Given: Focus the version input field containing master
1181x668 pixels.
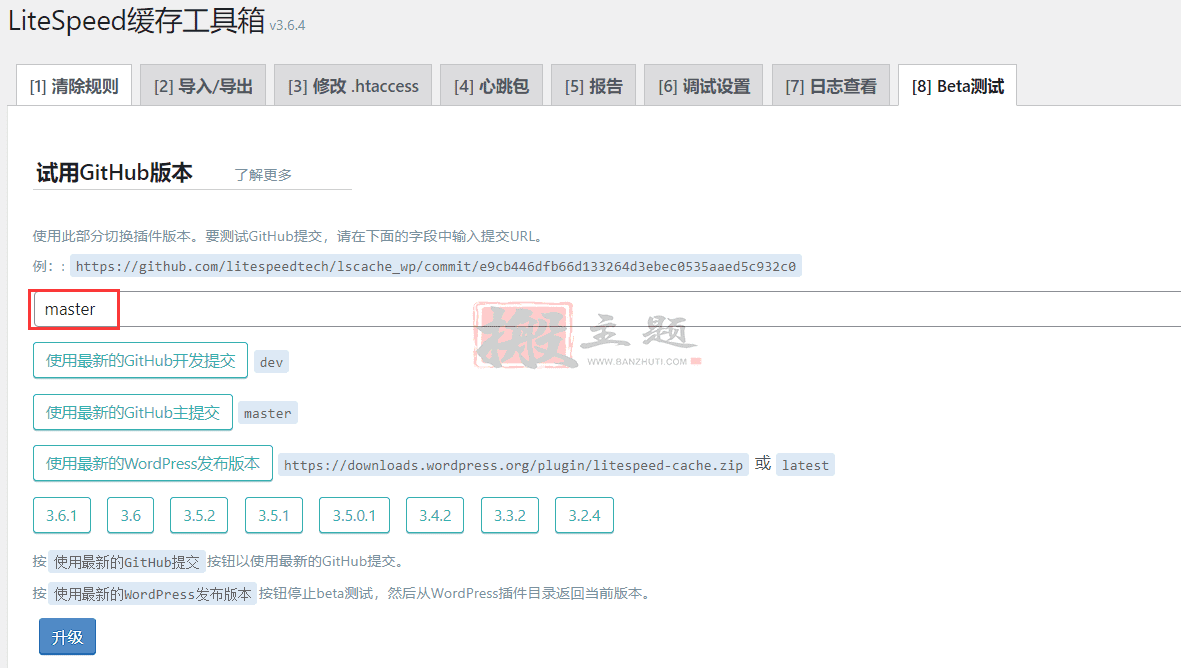Looking at the screenshot, I should [607, 309].
